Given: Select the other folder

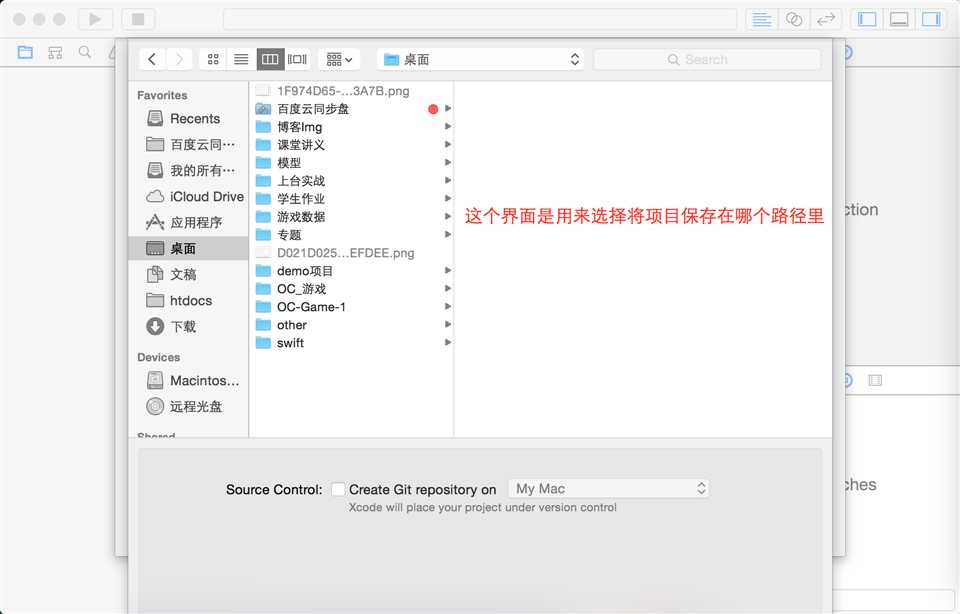Looking at the screenshot, I should click(x=352, y=324).
